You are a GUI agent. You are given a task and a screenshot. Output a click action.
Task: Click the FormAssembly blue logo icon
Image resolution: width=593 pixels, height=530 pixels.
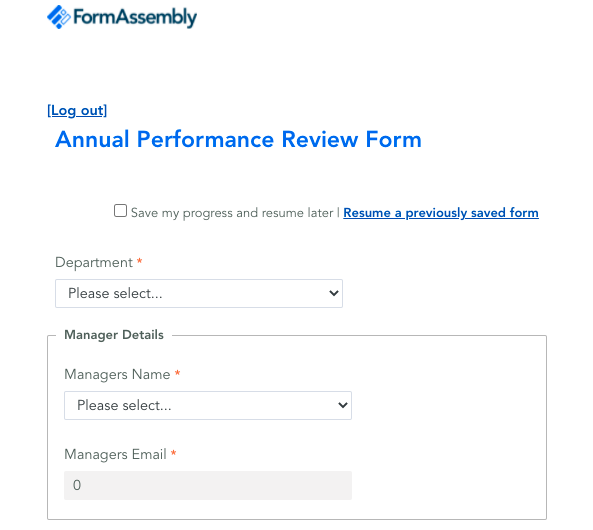point(59,17)
